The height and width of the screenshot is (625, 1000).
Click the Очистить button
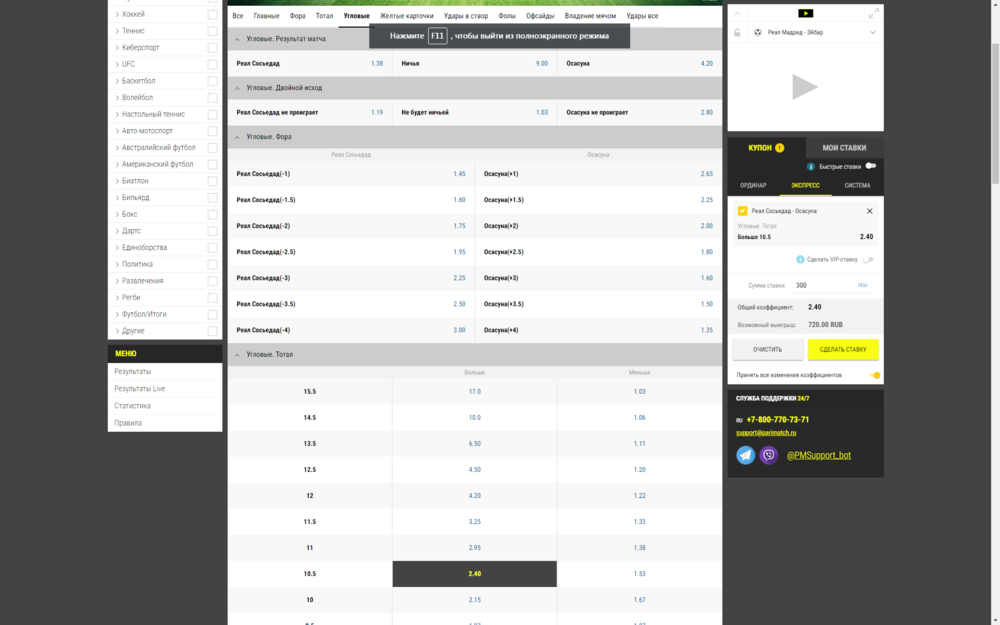click(767, 349)
